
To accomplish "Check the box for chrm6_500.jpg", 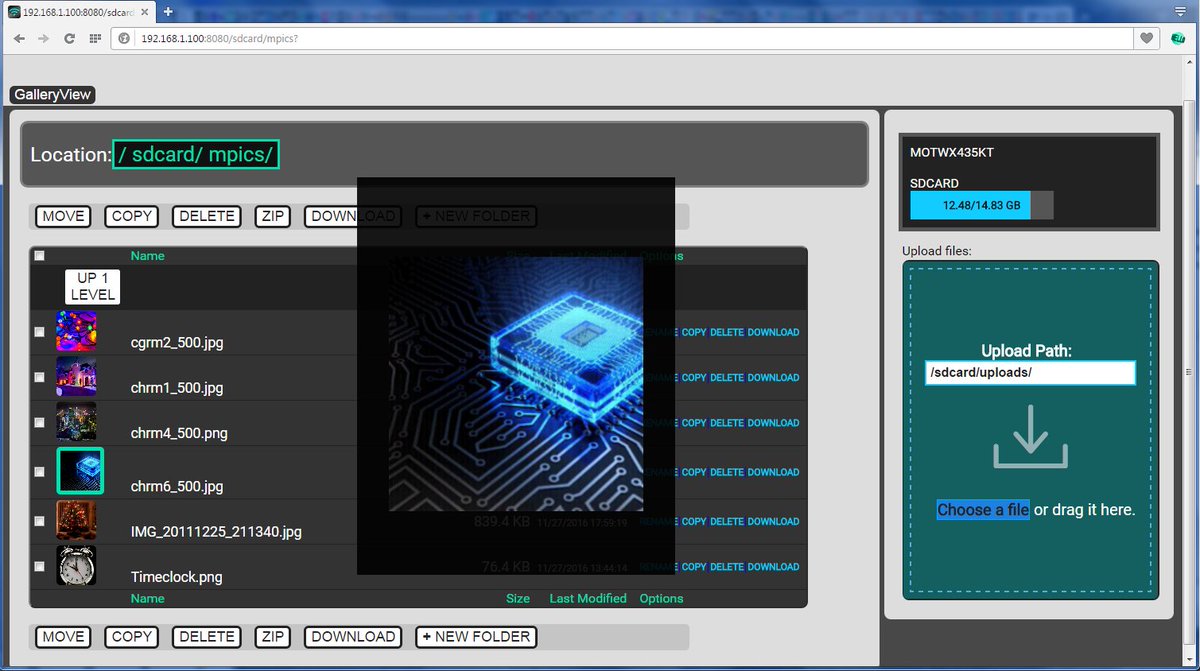I will (39, 471).
